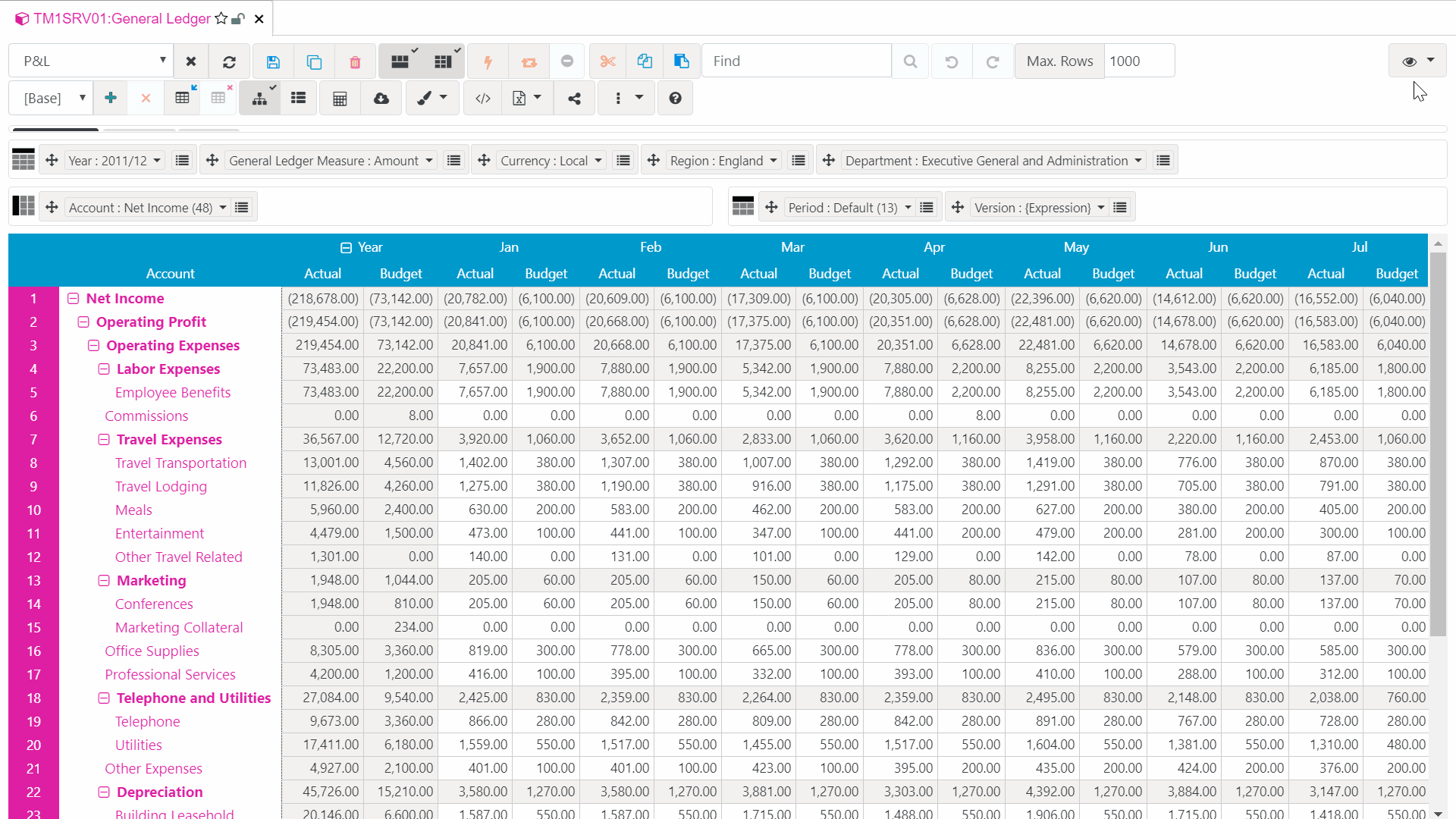Click the calculator recalculate icon
Viewport: 1456px width, 819px height.
[x=340, y=99]
